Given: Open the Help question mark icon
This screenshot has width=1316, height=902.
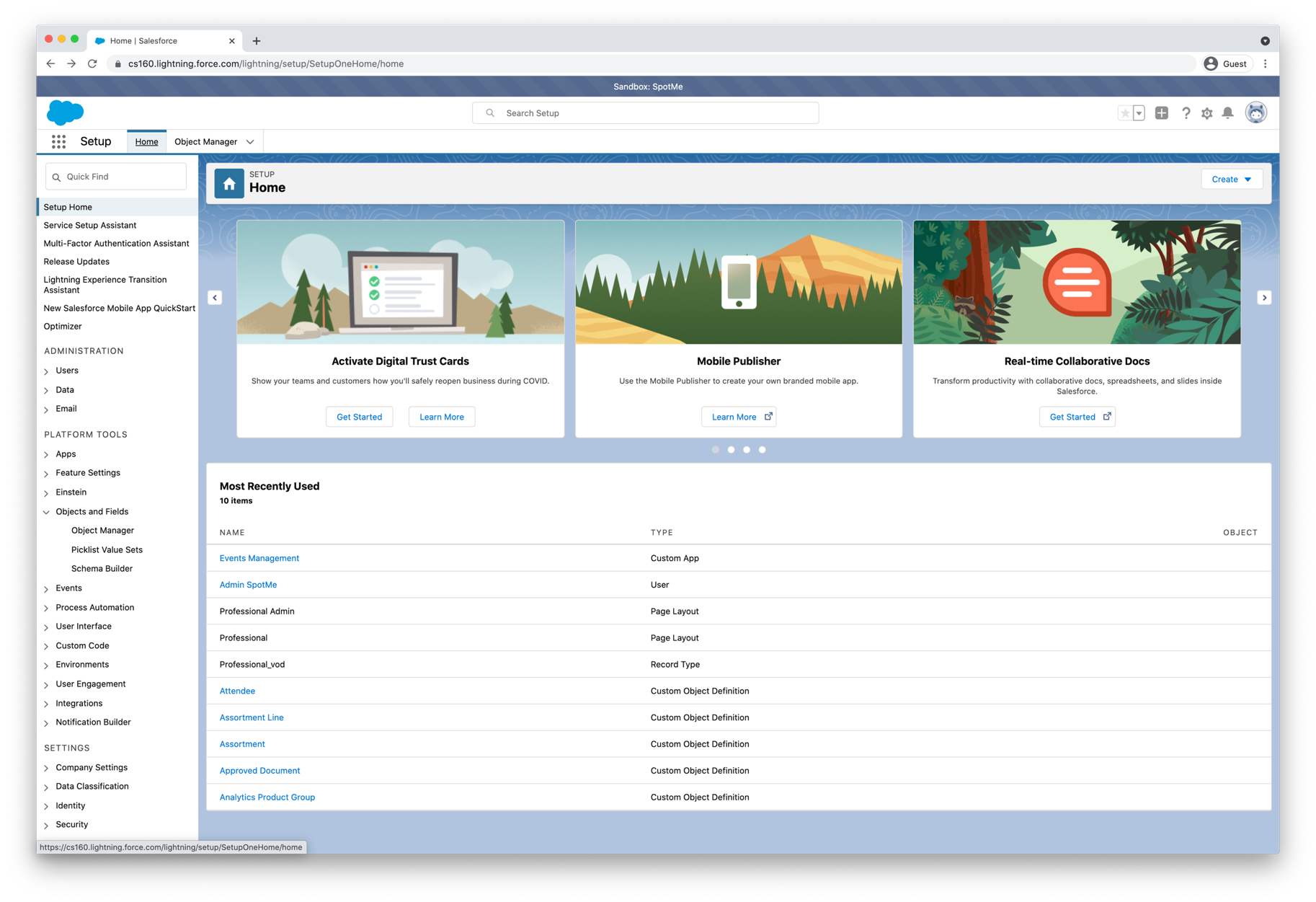Looking at the screenshot, I should point(1186,113).
